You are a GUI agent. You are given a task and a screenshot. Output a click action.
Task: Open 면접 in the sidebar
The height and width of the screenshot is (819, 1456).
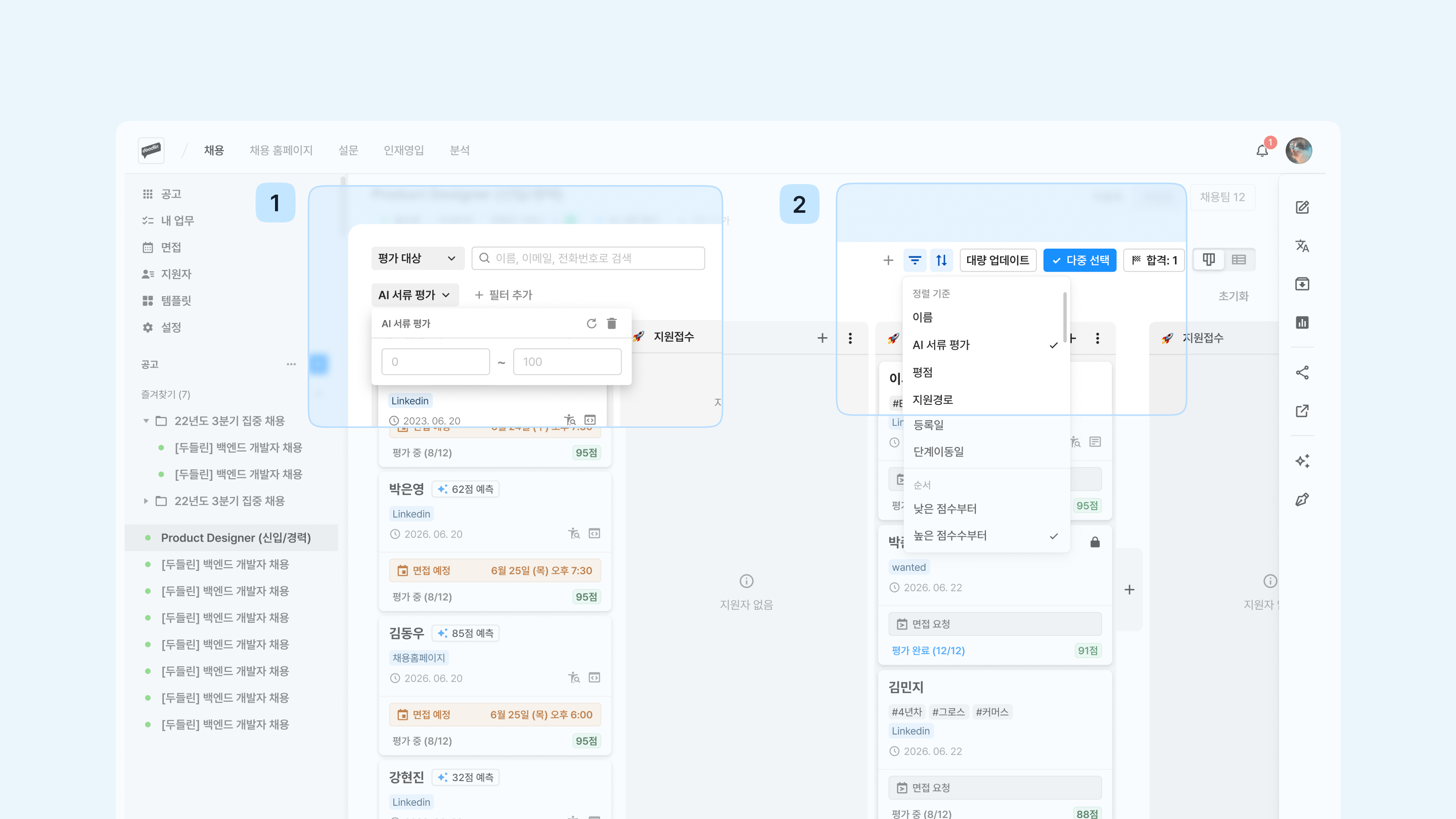(x=171, y=248)
